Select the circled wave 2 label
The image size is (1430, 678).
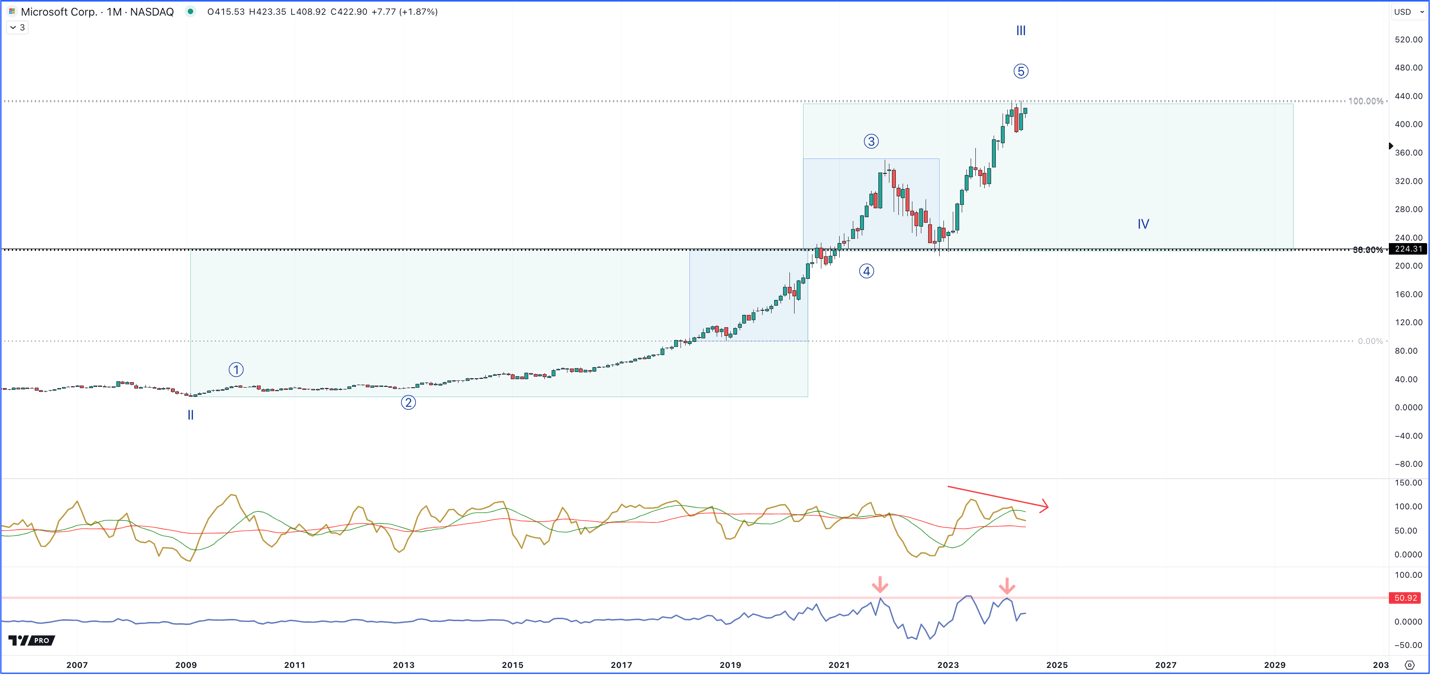[408, 403]
